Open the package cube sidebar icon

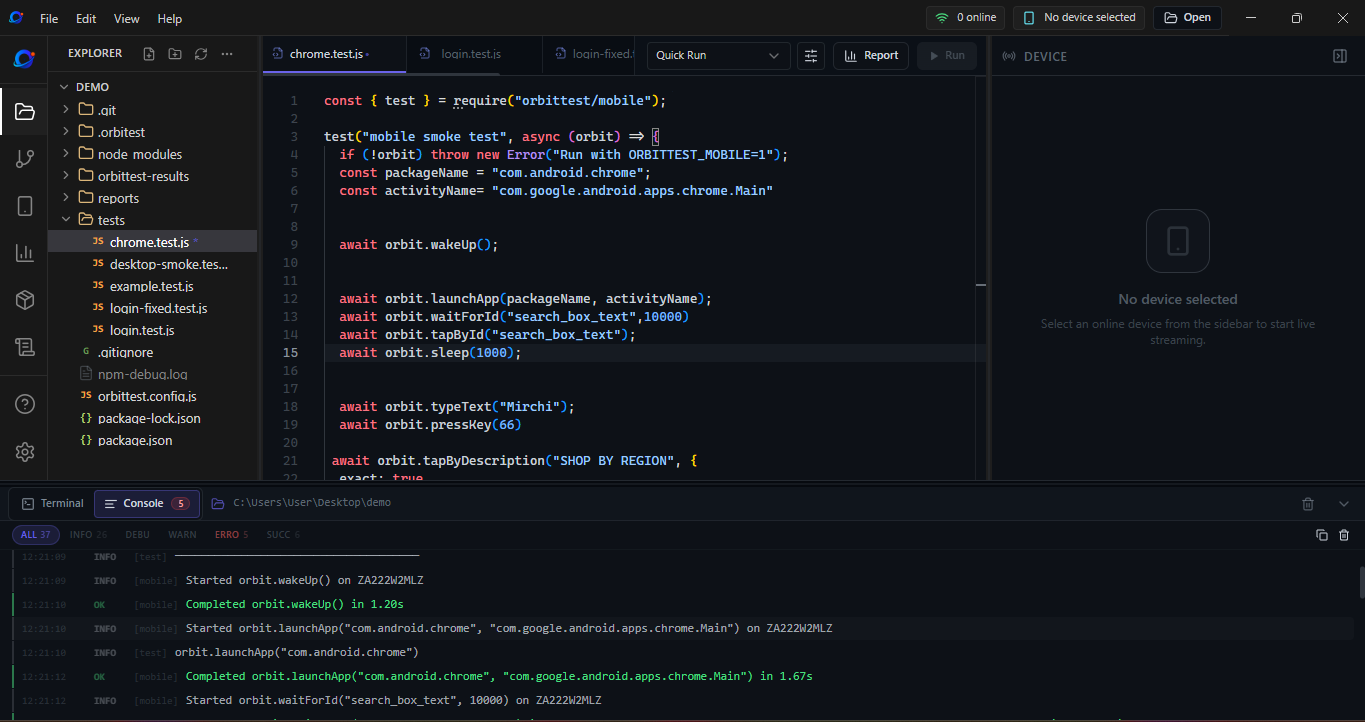[x=25, y=300]
